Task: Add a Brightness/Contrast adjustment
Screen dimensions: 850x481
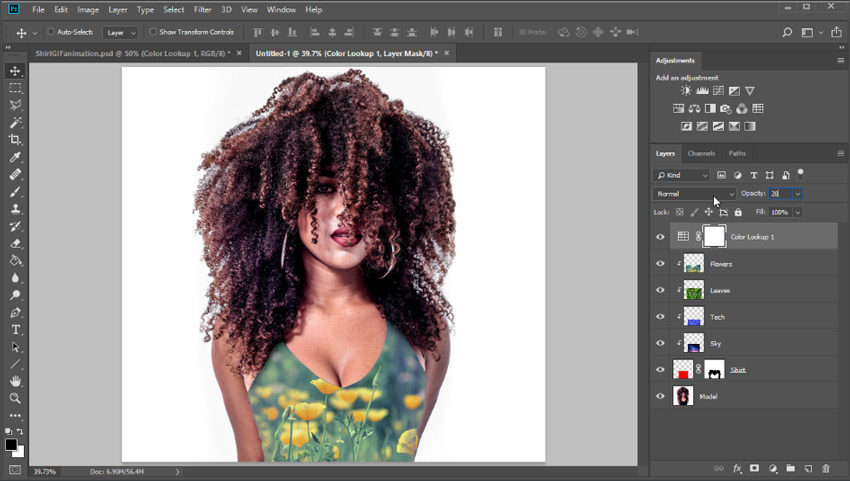Action: point(686,91)
